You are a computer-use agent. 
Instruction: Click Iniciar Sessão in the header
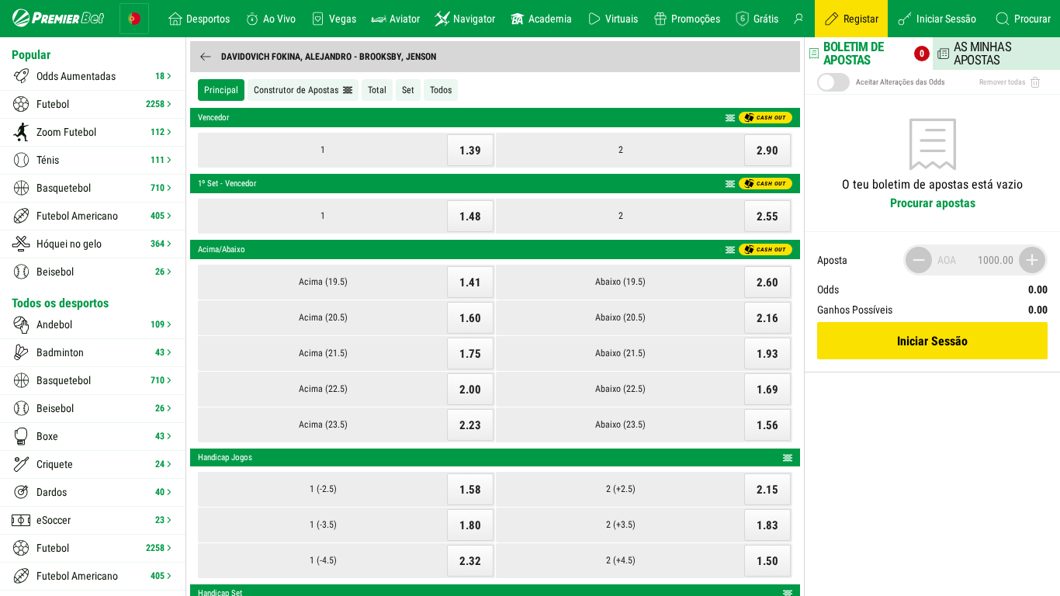point(937,19)
